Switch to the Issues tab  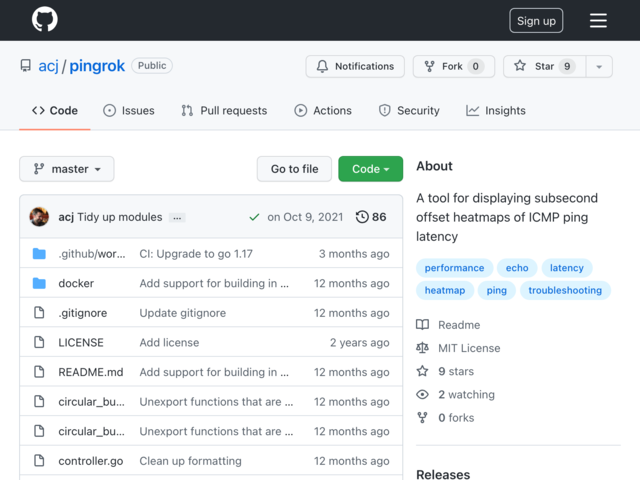(x=129, y=111)
